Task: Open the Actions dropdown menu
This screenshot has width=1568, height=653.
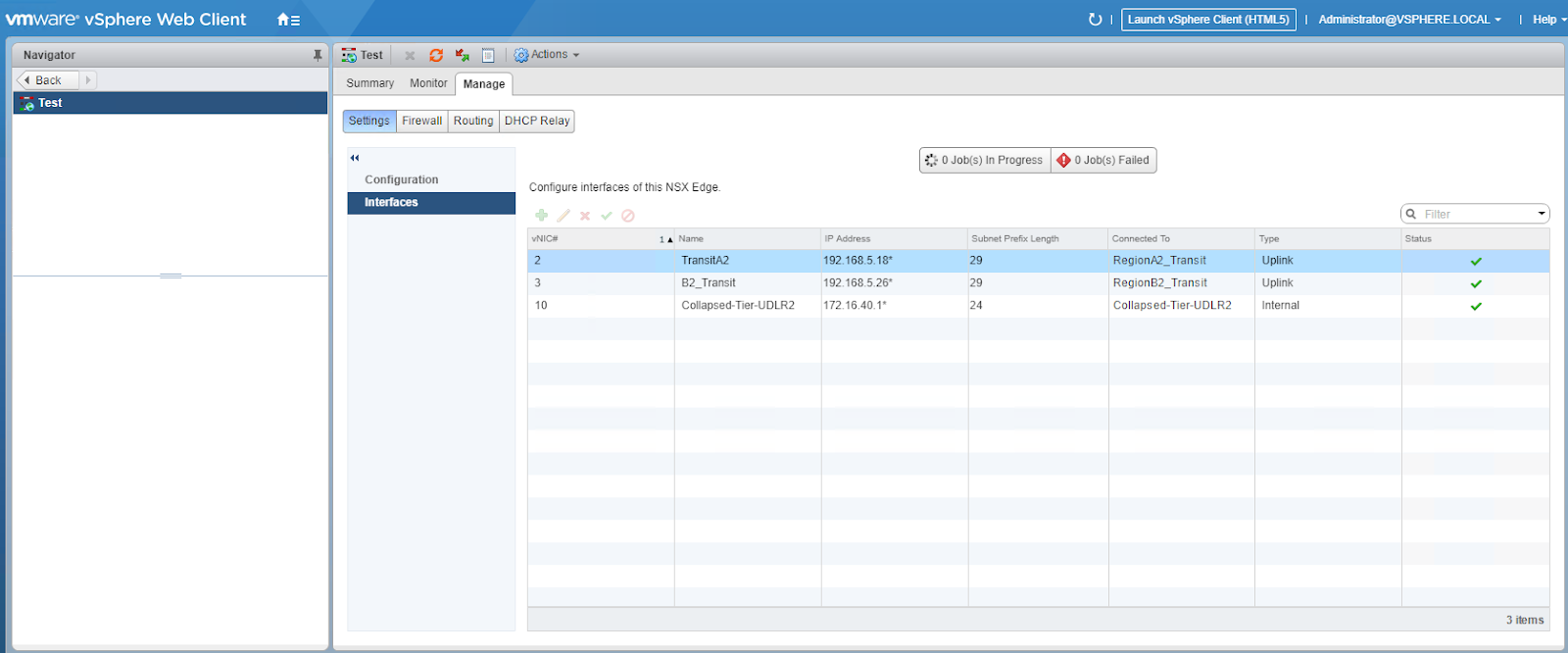Action: (548, 55)
